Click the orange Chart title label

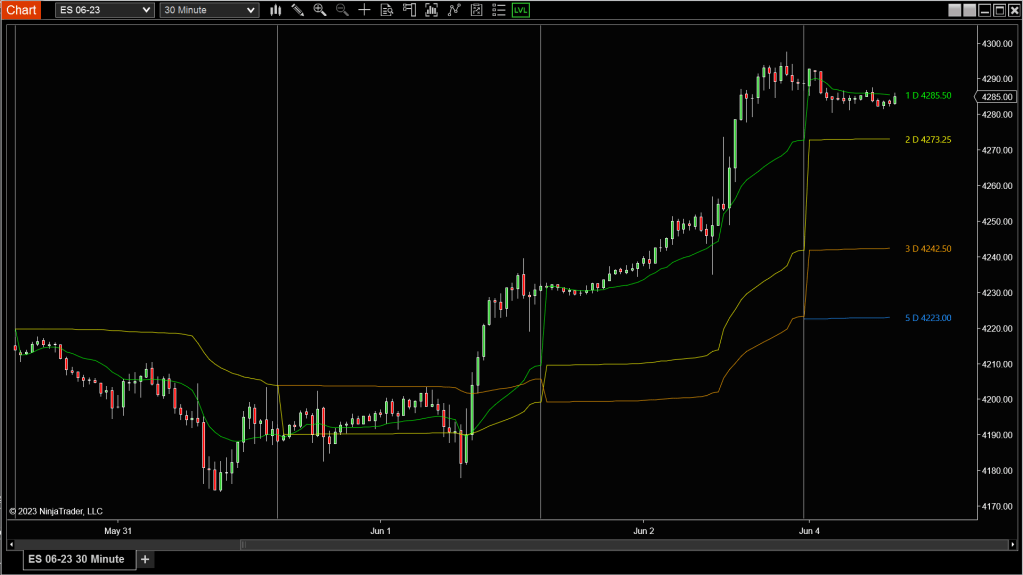click(21, 10)
